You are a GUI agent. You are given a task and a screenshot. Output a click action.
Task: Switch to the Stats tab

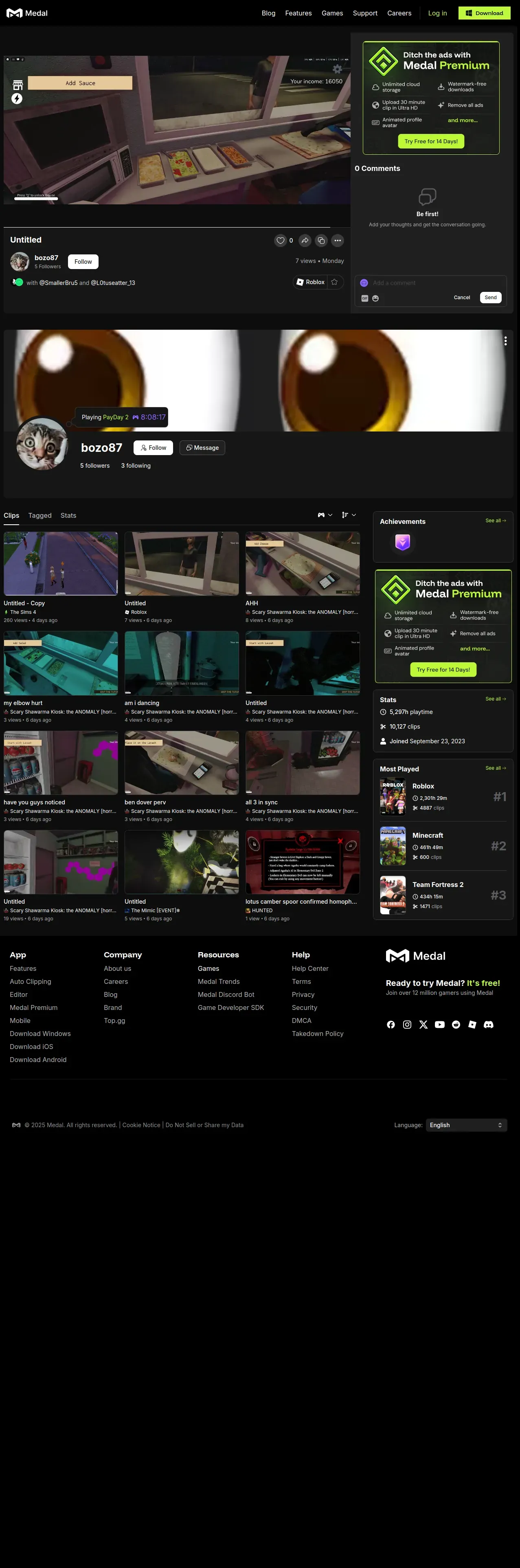point(68,516)
